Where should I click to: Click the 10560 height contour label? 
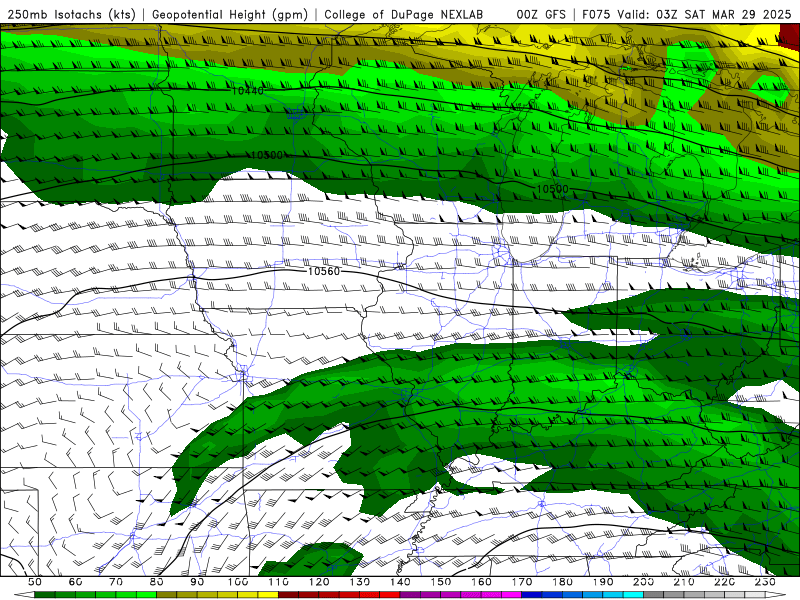pos(323,271)
